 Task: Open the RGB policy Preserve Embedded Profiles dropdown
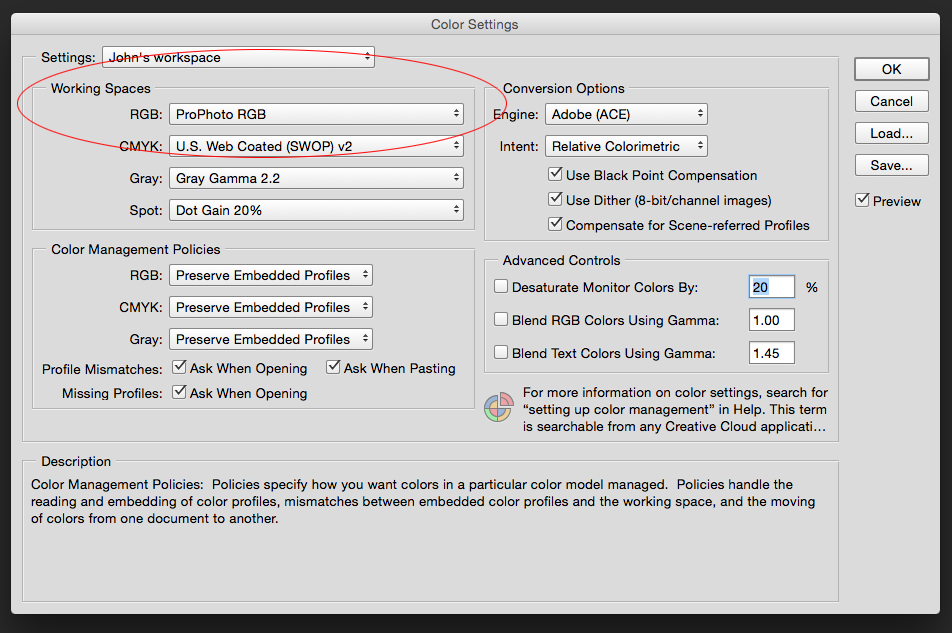pos(271,276)
